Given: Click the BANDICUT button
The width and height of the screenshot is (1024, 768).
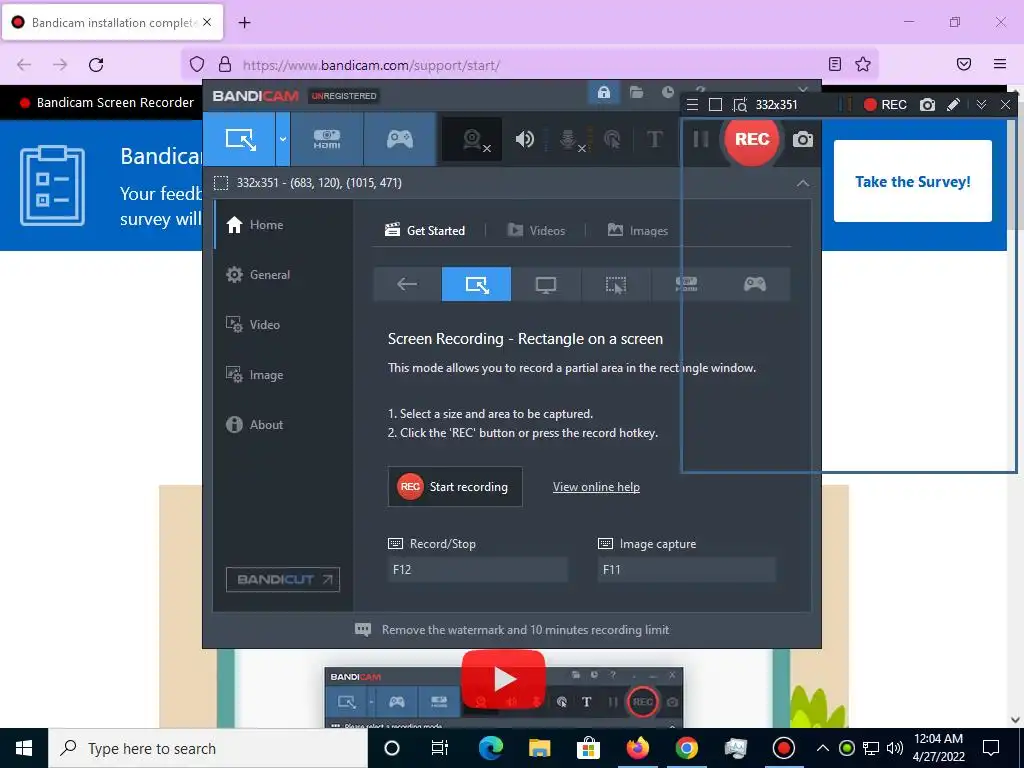Looking at the screenshot, I should [x=283, y=579].
